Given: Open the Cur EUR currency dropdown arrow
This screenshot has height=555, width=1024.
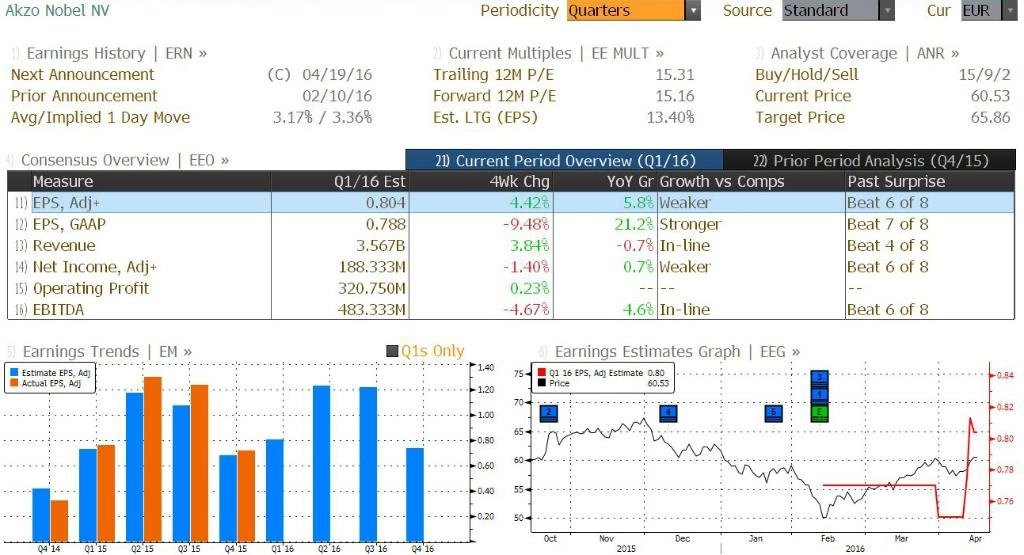Looking at the screenshot, I should [1009, 10].
